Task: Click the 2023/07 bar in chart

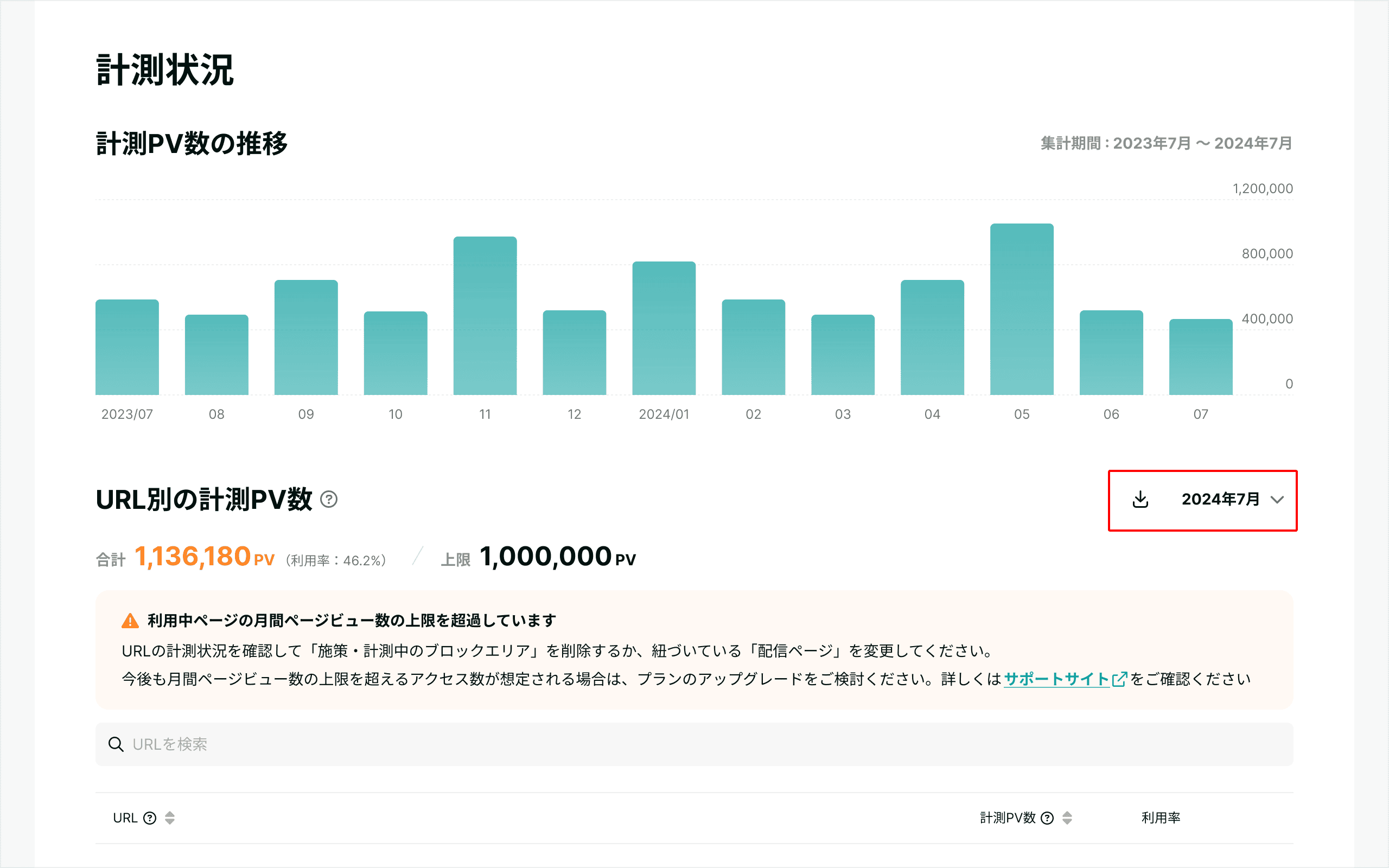Action: click(127, 347)
